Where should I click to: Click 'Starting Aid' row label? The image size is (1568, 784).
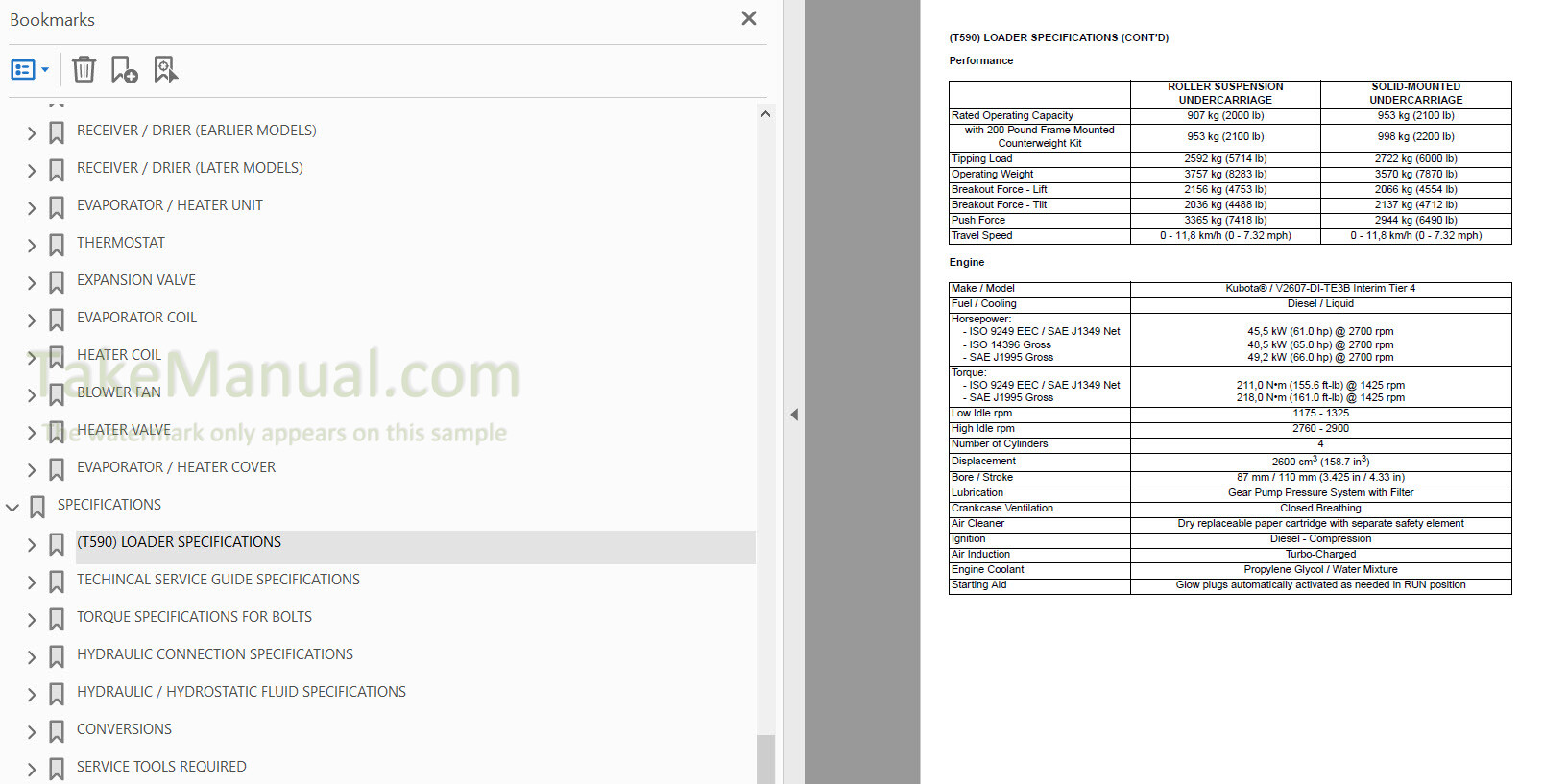tap(978, 585)
